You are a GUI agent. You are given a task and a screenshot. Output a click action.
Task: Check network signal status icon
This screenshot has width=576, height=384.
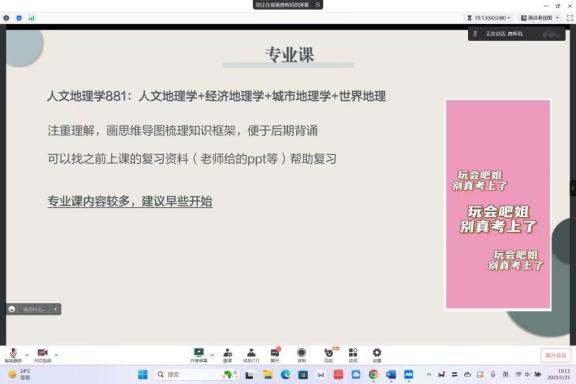pos(31,18)
